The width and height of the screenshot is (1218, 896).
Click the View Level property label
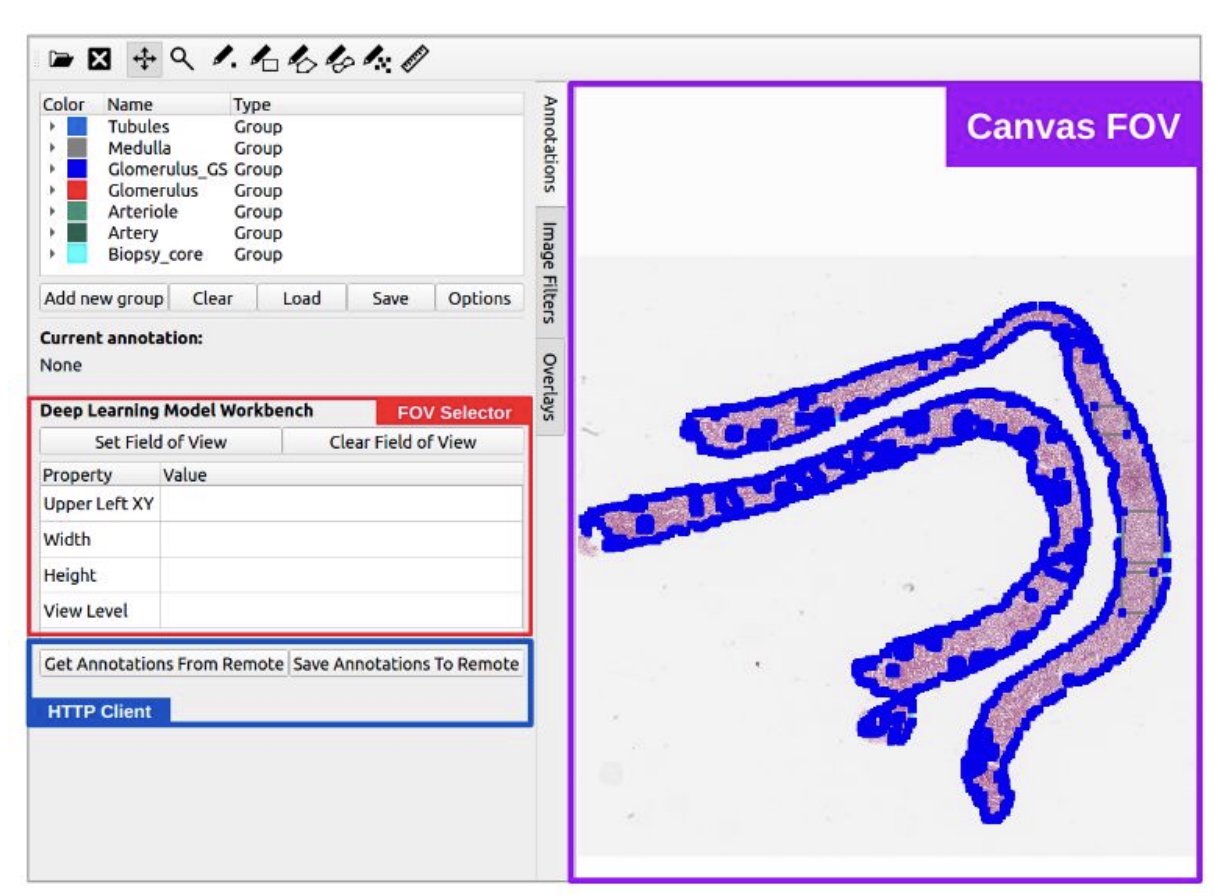click(86, 611)
